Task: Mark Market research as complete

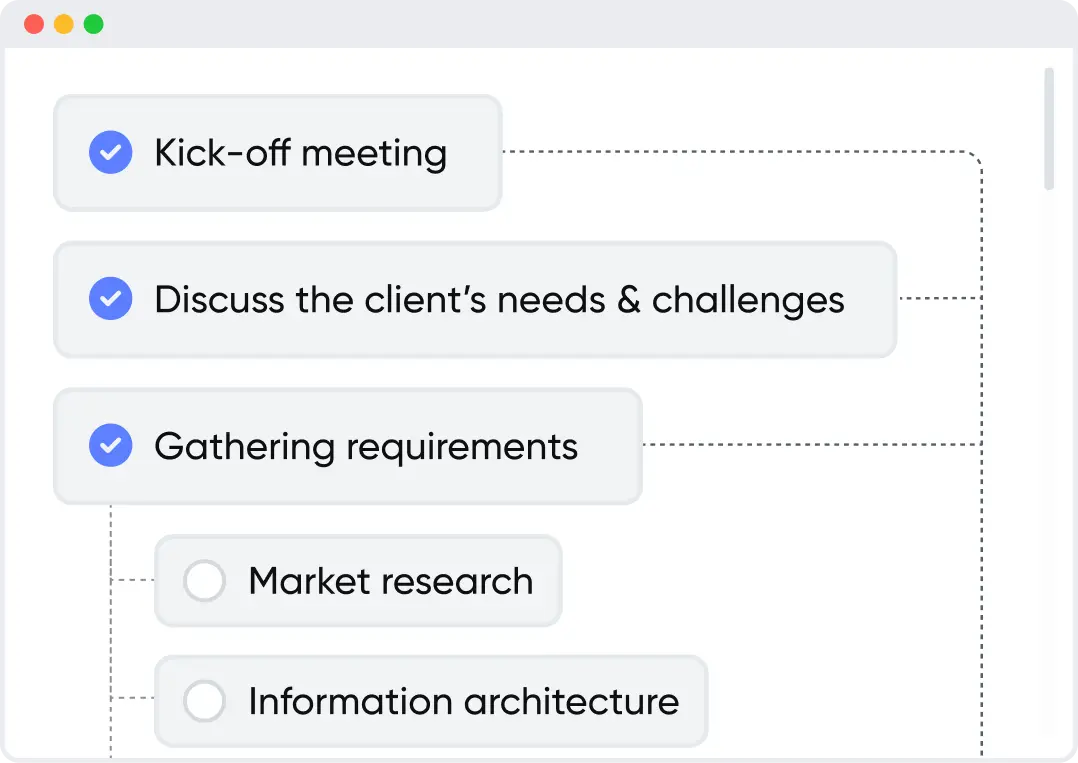Action: click(x=204, y=581)
